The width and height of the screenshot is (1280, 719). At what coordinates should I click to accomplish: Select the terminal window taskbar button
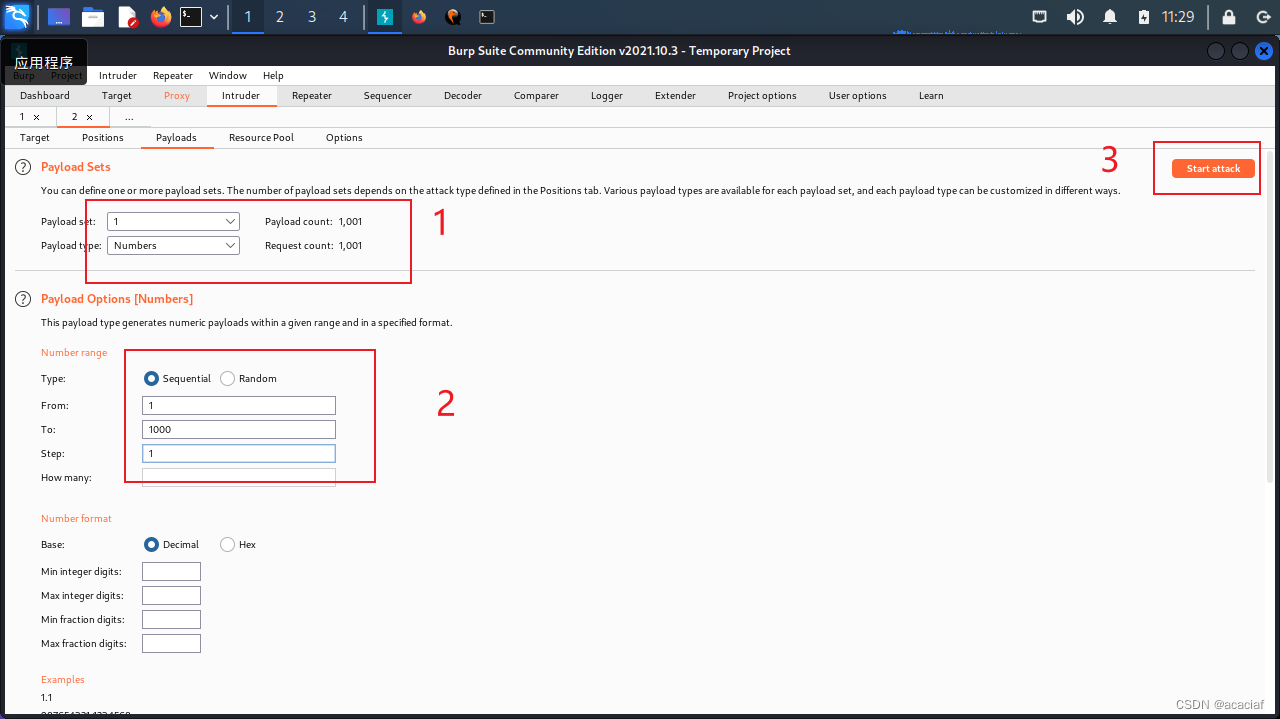tap(486, 17)
